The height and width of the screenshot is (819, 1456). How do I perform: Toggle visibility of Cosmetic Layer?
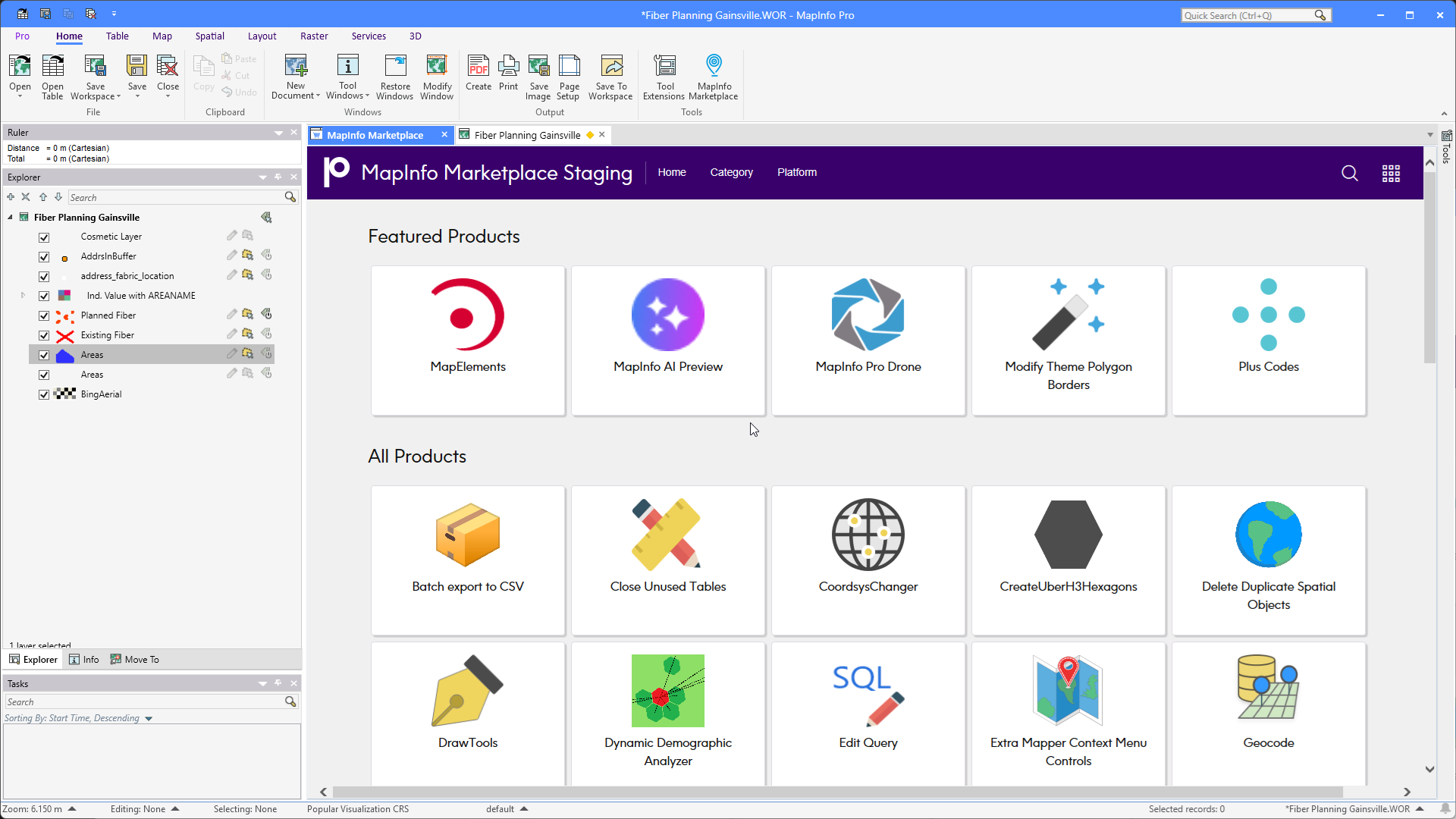(x=44, y=237)
